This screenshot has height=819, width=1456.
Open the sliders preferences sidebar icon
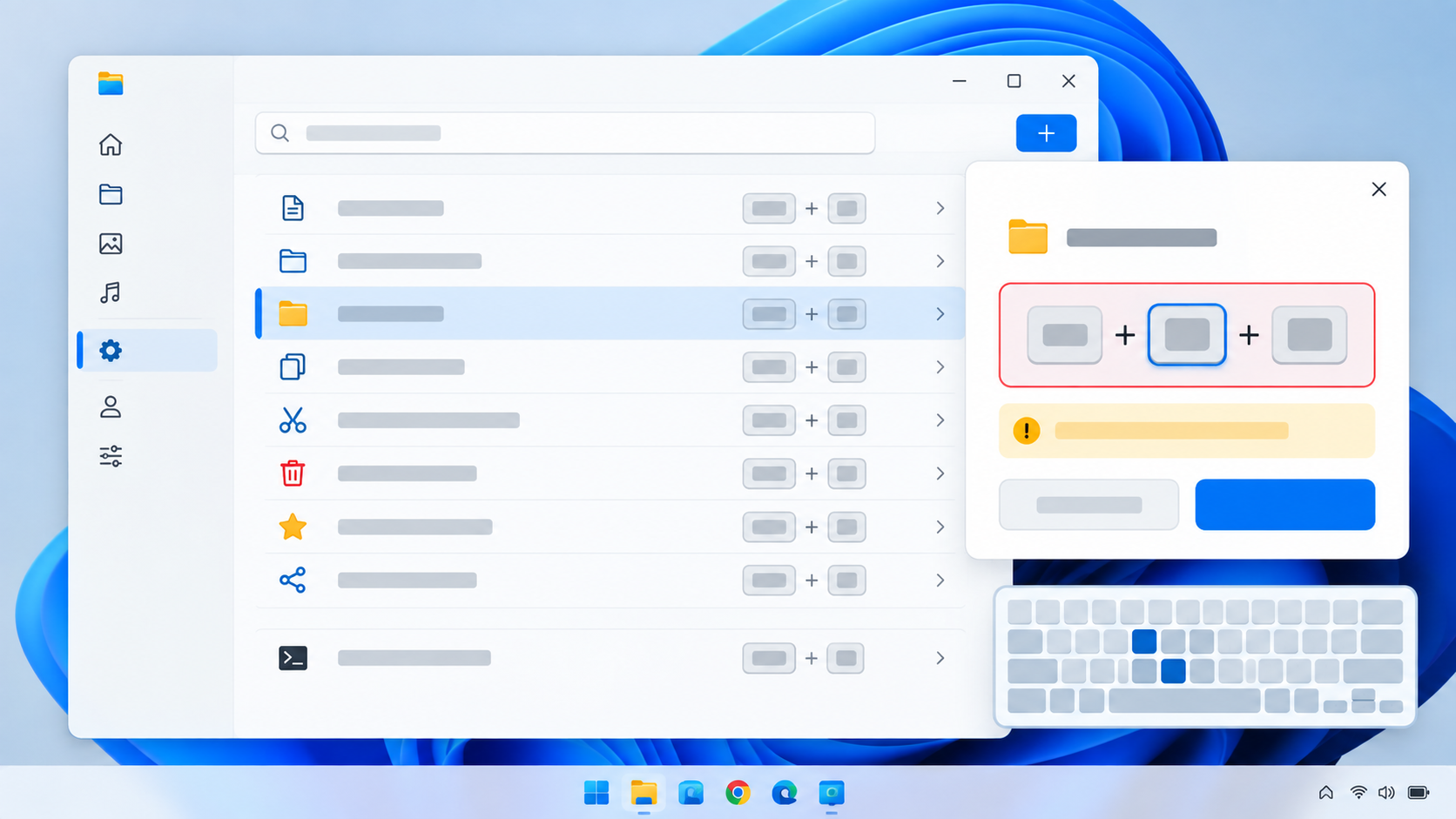111,456
